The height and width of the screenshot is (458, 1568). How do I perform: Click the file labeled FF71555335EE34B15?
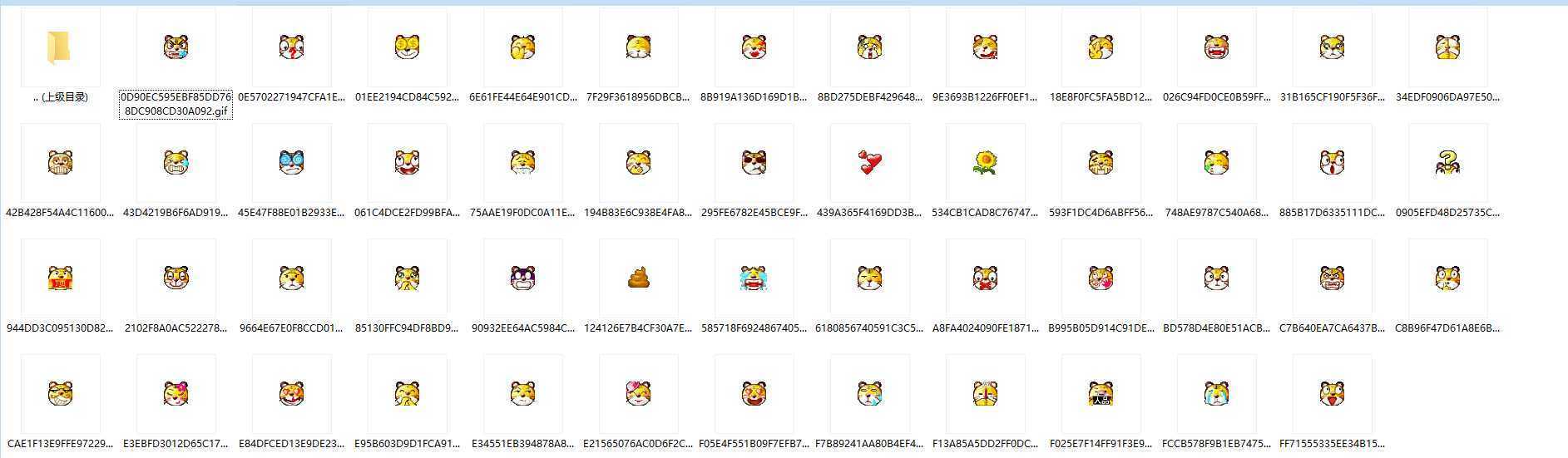coord(1332,394)
